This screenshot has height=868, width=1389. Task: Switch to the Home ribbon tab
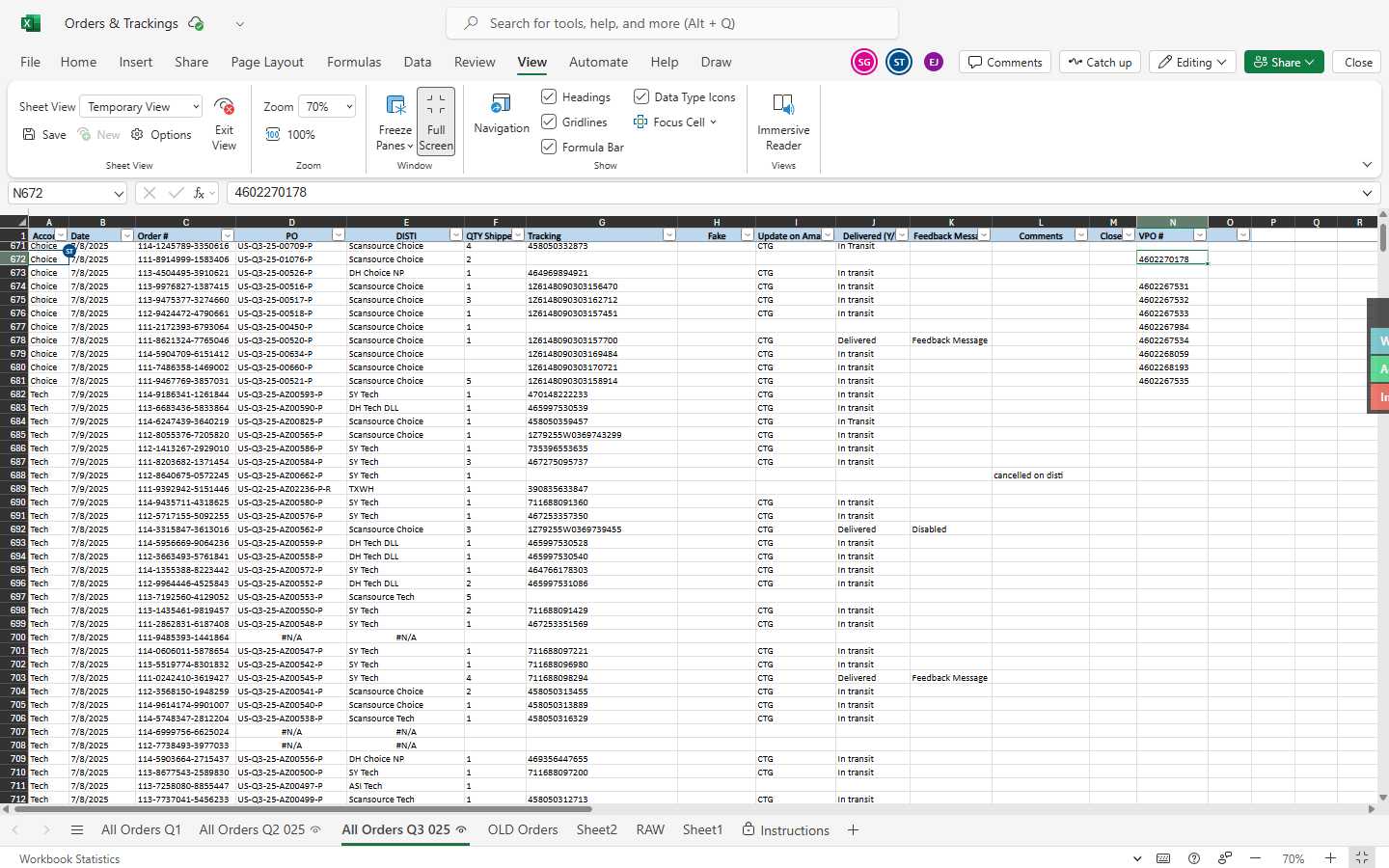78,62
